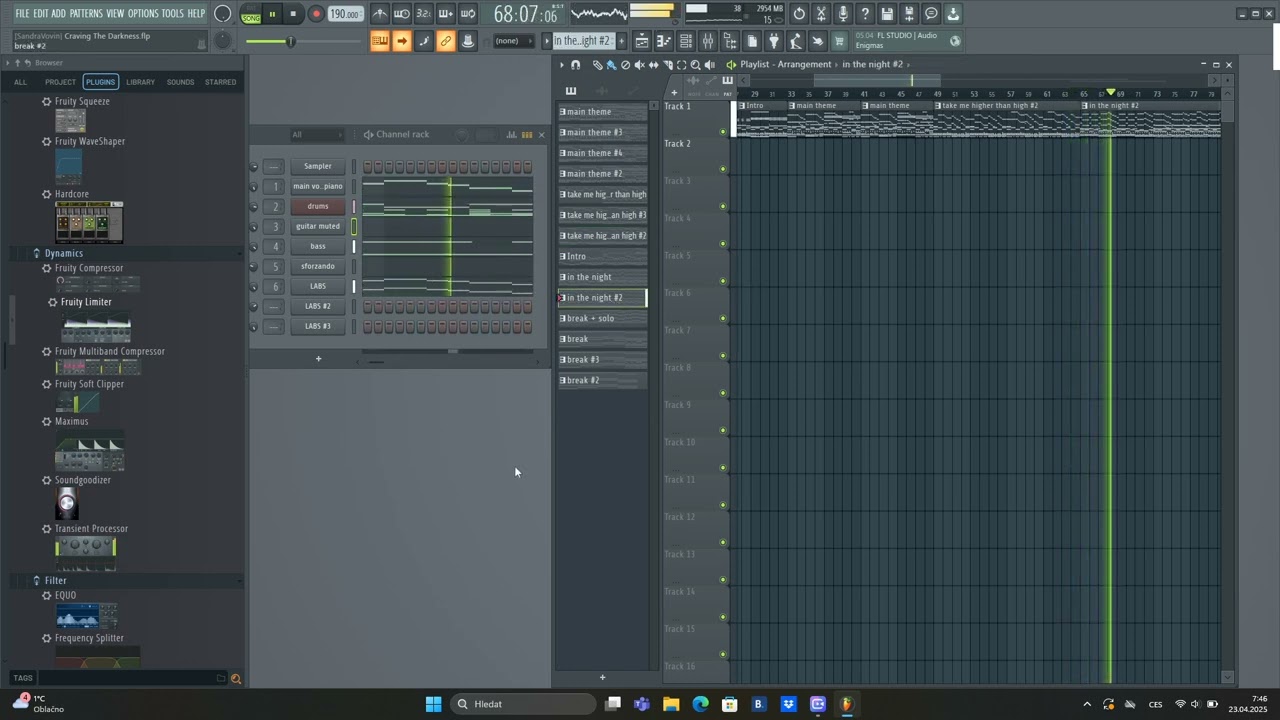This screenshot has width=1280, height=720.
Task: Open the OPTIONS menu
Action: [x=143, y=13]
